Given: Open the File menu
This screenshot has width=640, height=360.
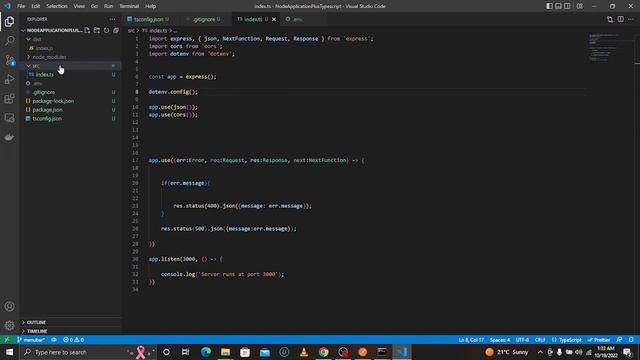Looking at the screenshot, I should (21, 6).
